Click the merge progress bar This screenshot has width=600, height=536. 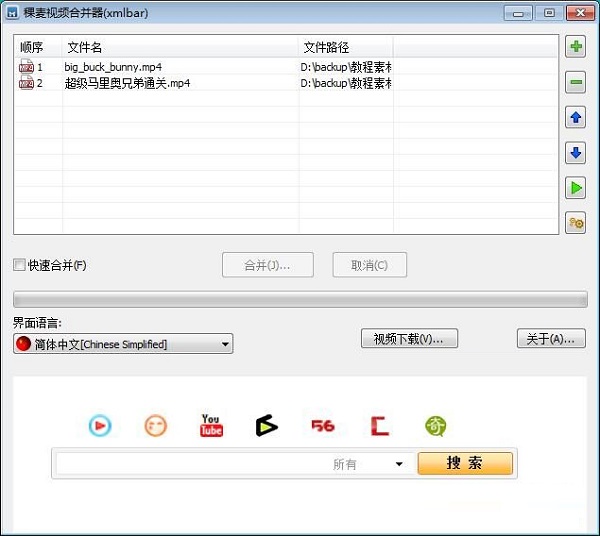300,299
